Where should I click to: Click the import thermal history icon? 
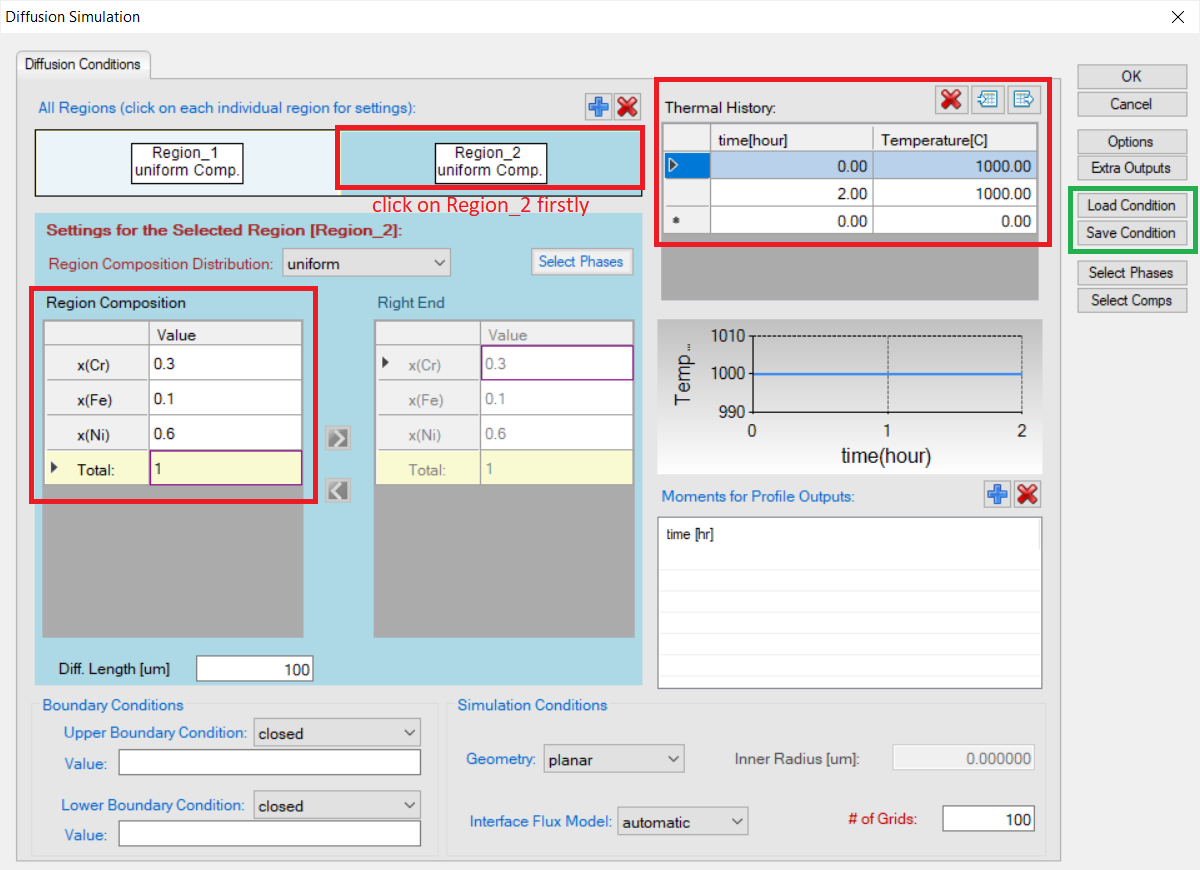989,99
